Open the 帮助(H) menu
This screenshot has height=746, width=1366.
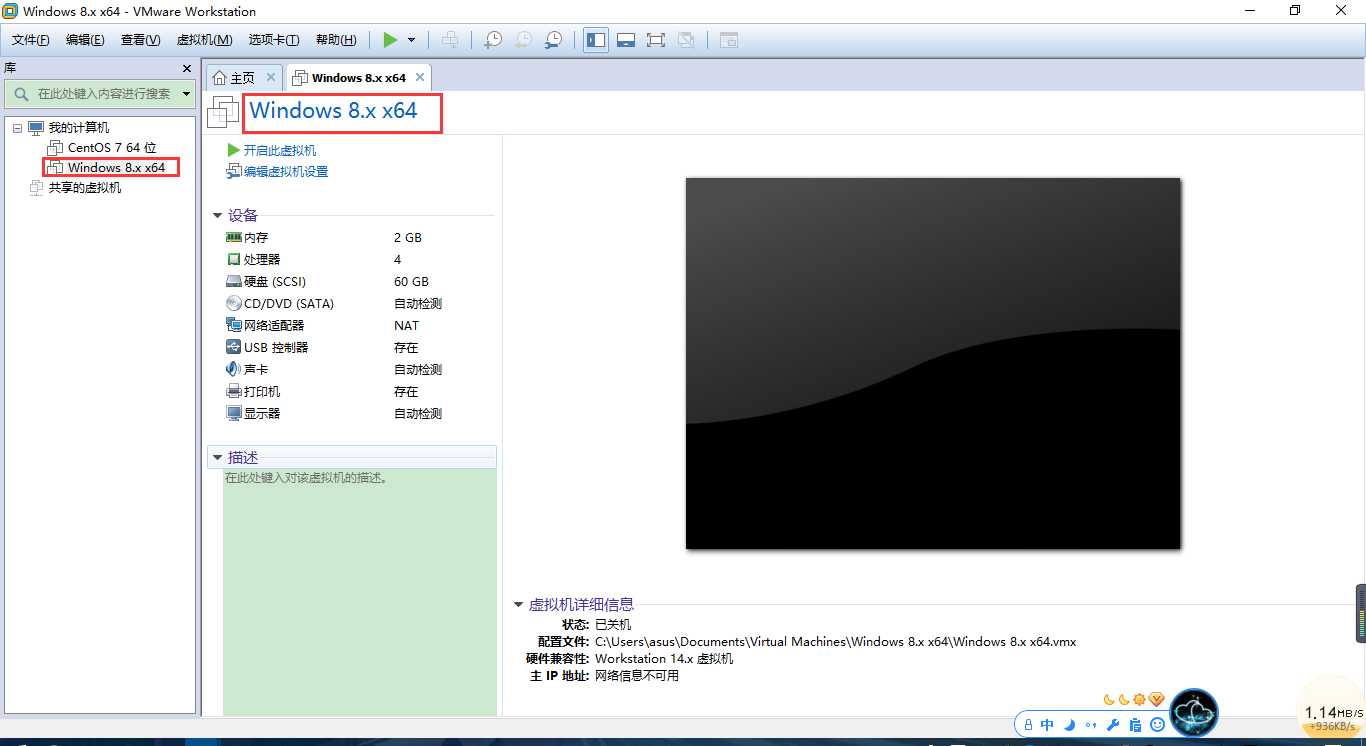(336, 40)
